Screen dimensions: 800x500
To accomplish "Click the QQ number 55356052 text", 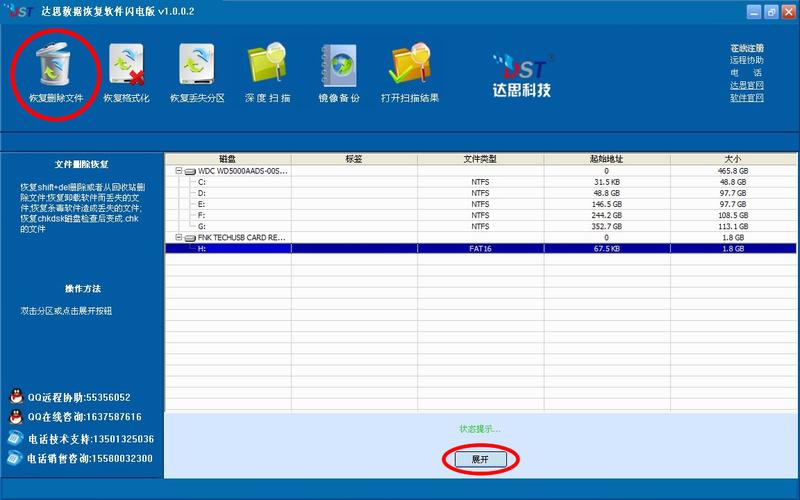I will [x=108, y=397].
